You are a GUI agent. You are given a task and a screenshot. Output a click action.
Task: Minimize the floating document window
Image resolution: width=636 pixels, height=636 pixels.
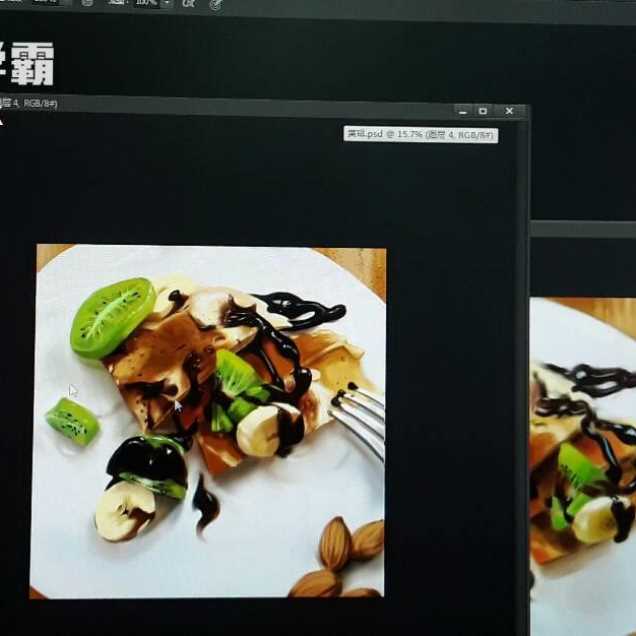tap(463, 112)
